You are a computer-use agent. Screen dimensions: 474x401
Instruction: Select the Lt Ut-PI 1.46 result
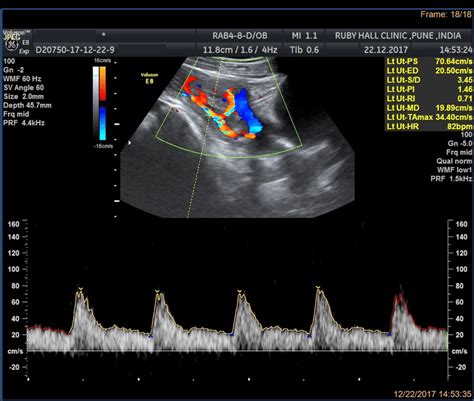click(429, 89)
